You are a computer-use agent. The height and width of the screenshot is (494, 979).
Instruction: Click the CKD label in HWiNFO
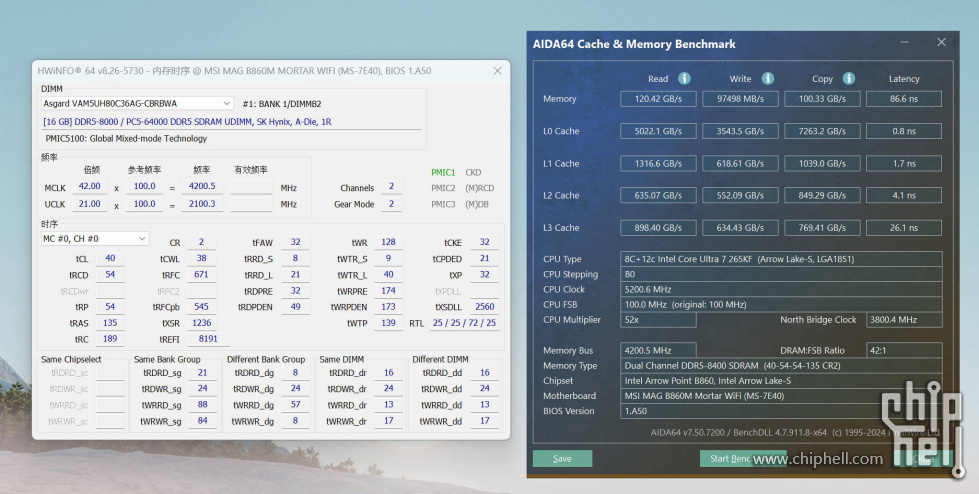coord(473,172)
